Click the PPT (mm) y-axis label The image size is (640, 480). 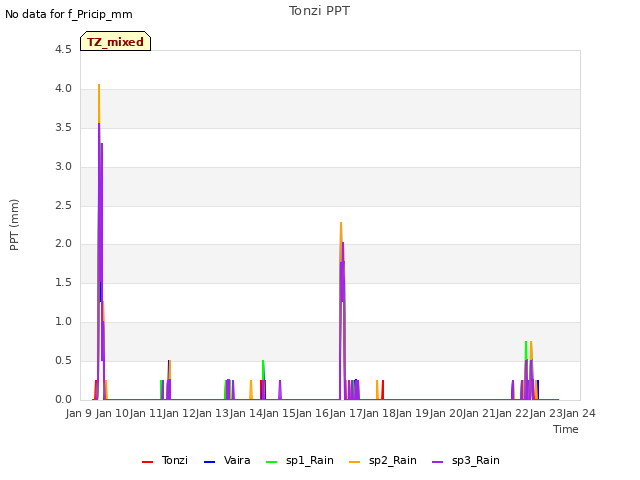coord(14,224)
